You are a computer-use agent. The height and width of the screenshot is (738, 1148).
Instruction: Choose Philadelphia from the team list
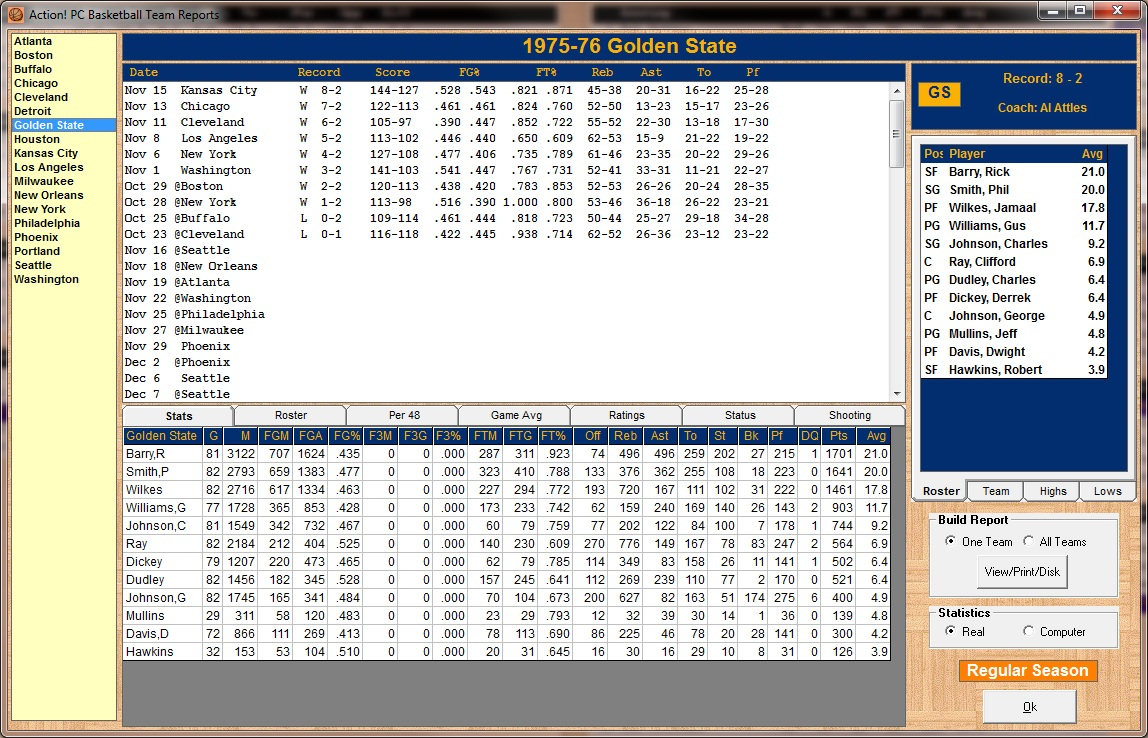coord(47,223)
